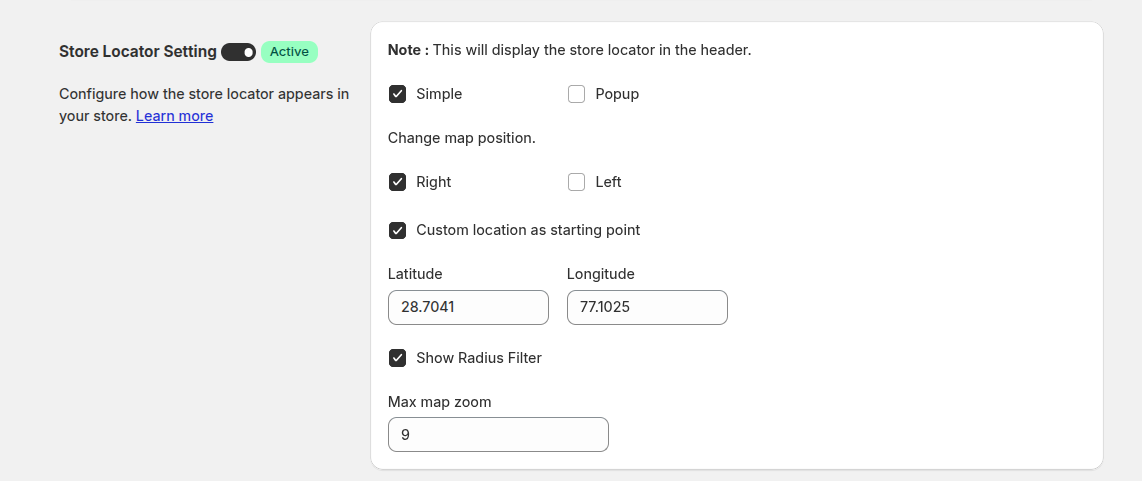Toggle the Store Locator Setting switch

tap(238, 52)
